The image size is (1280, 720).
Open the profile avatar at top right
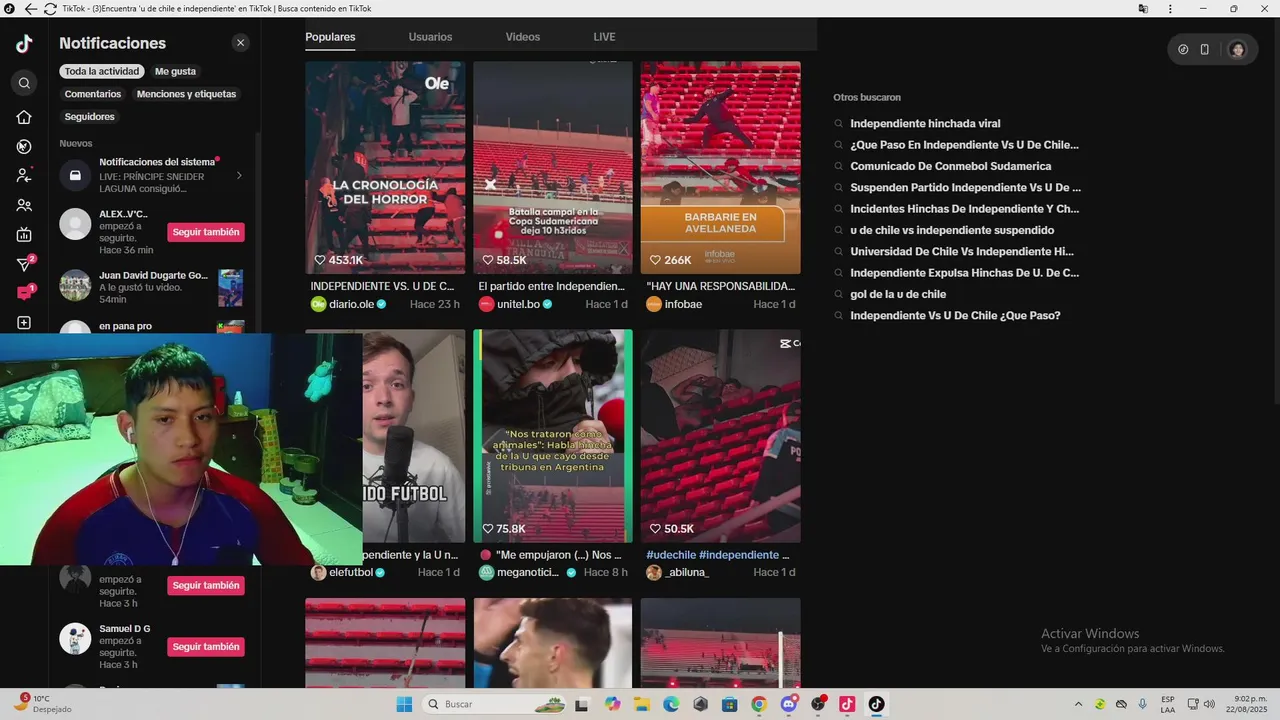point(1237,49)
